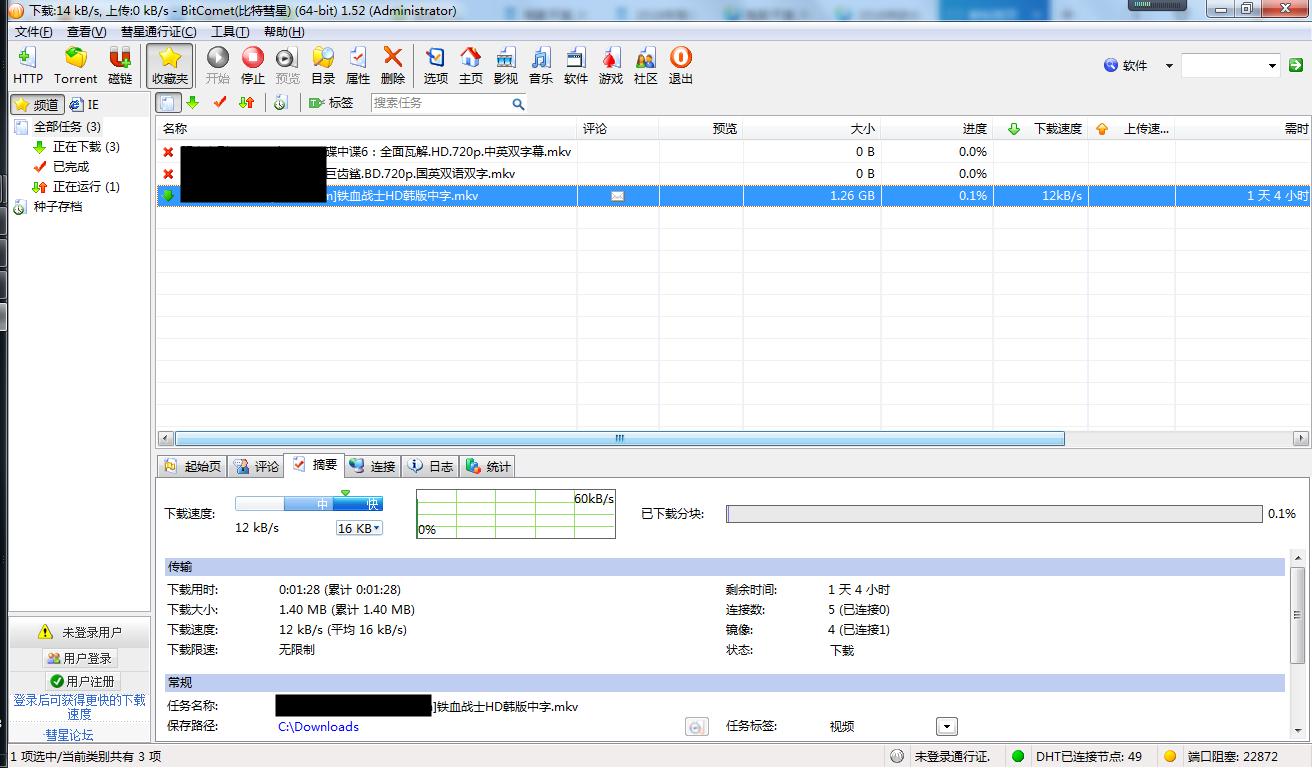Open the 16 KB speed unit dropdown
The width and height of the screenshot is (1312, 768).
[358, 528]
